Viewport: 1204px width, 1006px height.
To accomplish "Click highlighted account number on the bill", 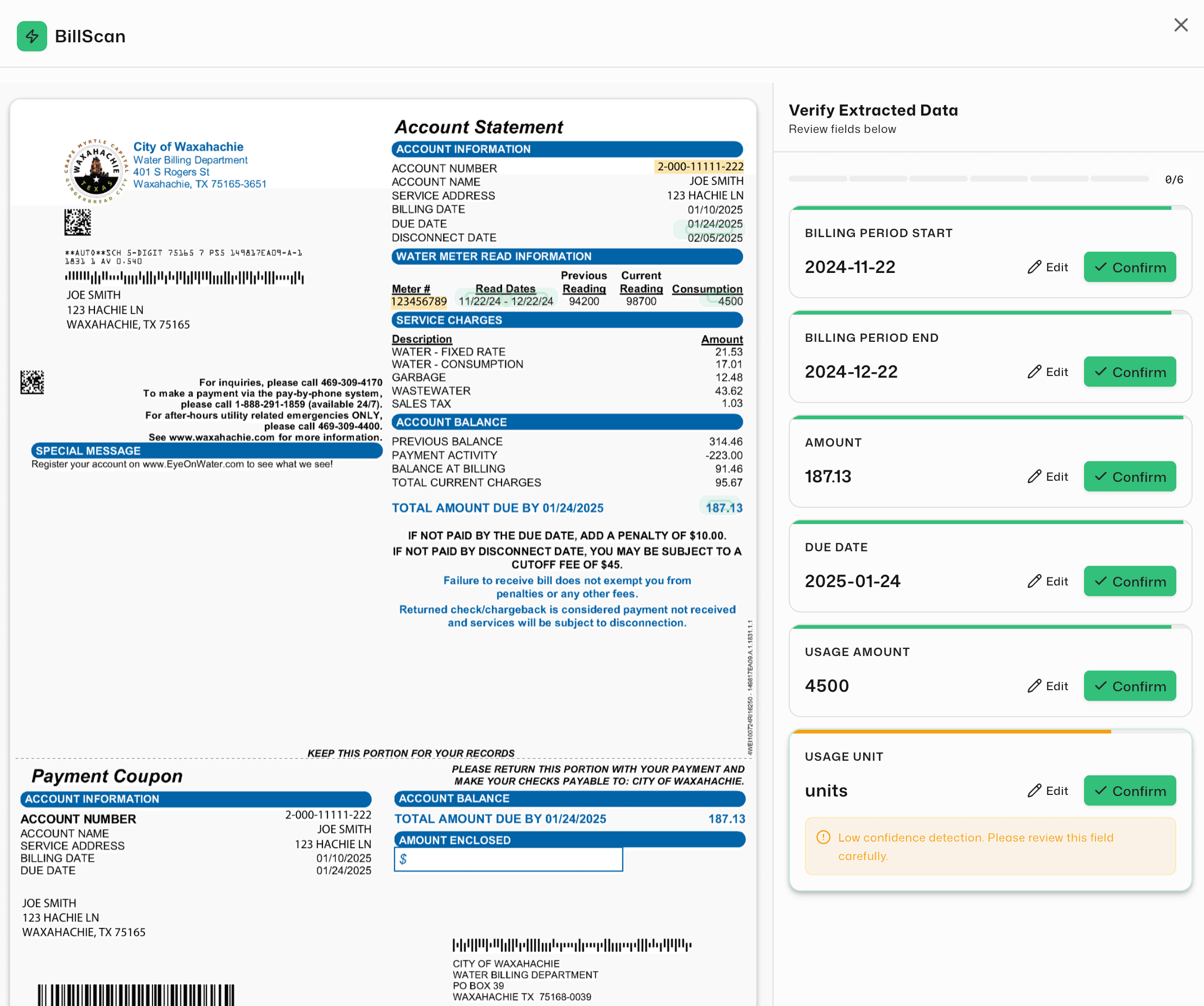I will (700, 167).
